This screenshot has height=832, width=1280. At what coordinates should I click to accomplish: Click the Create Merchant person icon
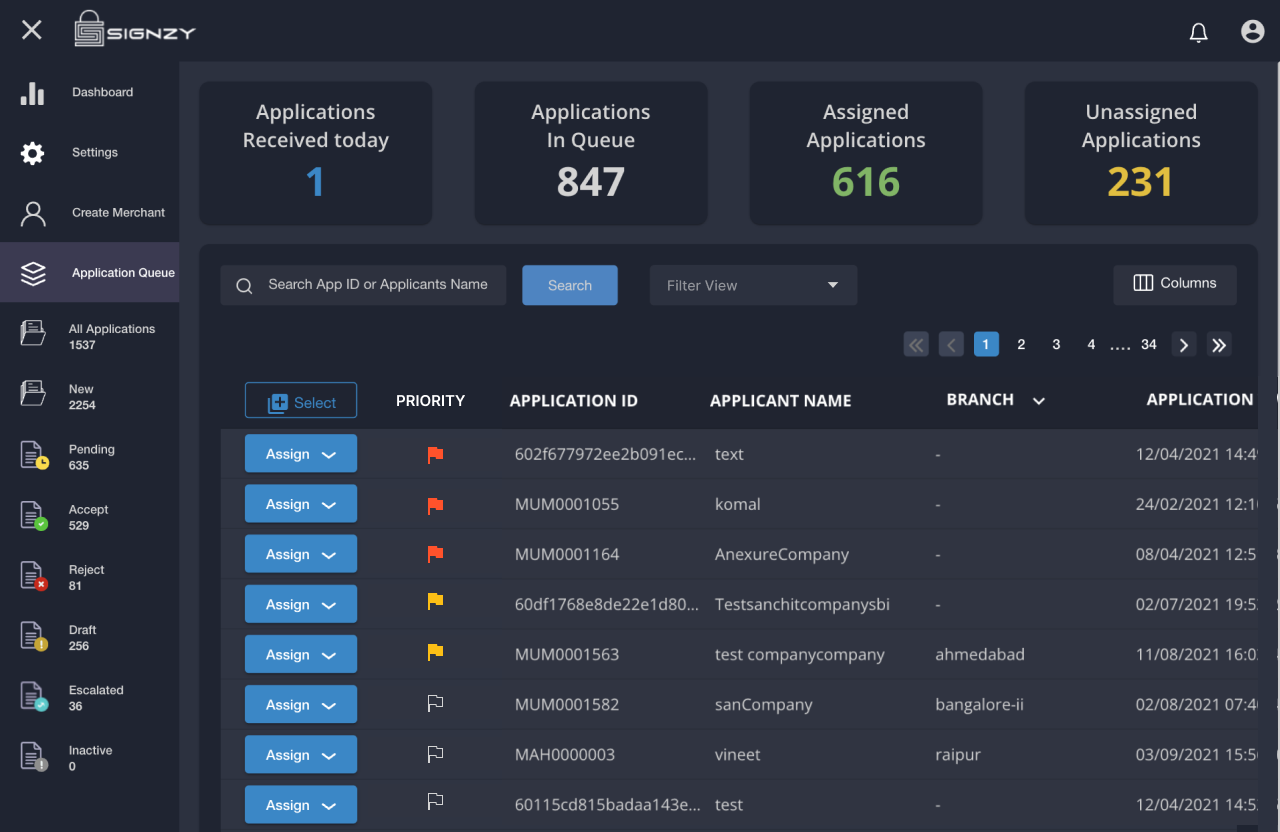33,213
